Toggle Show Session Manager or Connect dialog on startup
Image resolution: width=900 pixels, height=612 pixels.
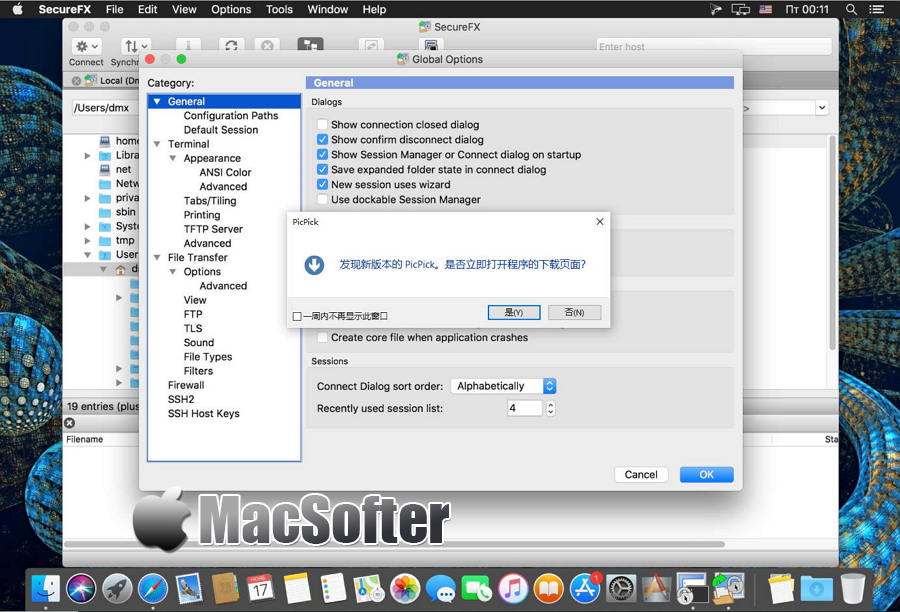(x=323, y=154)
